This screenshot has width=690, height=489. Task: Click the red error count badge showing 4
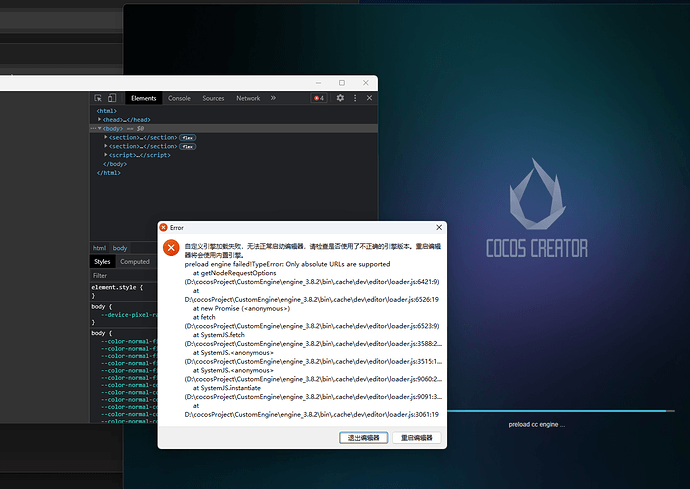point(319,98)
